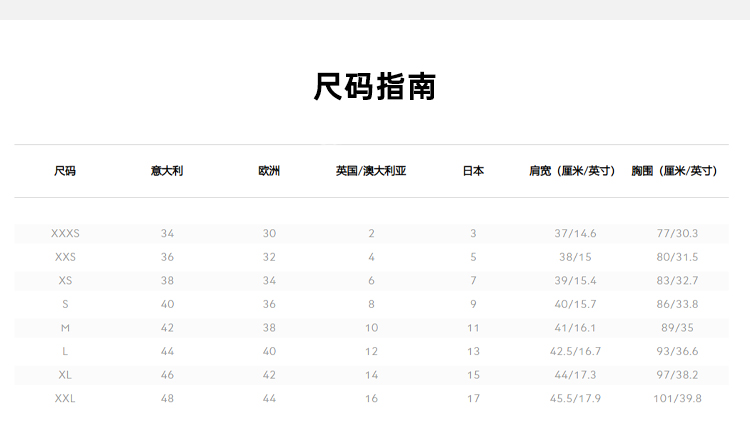
Task: Click the 英国/澳大利亚 column header
Action: click(371, 171)
